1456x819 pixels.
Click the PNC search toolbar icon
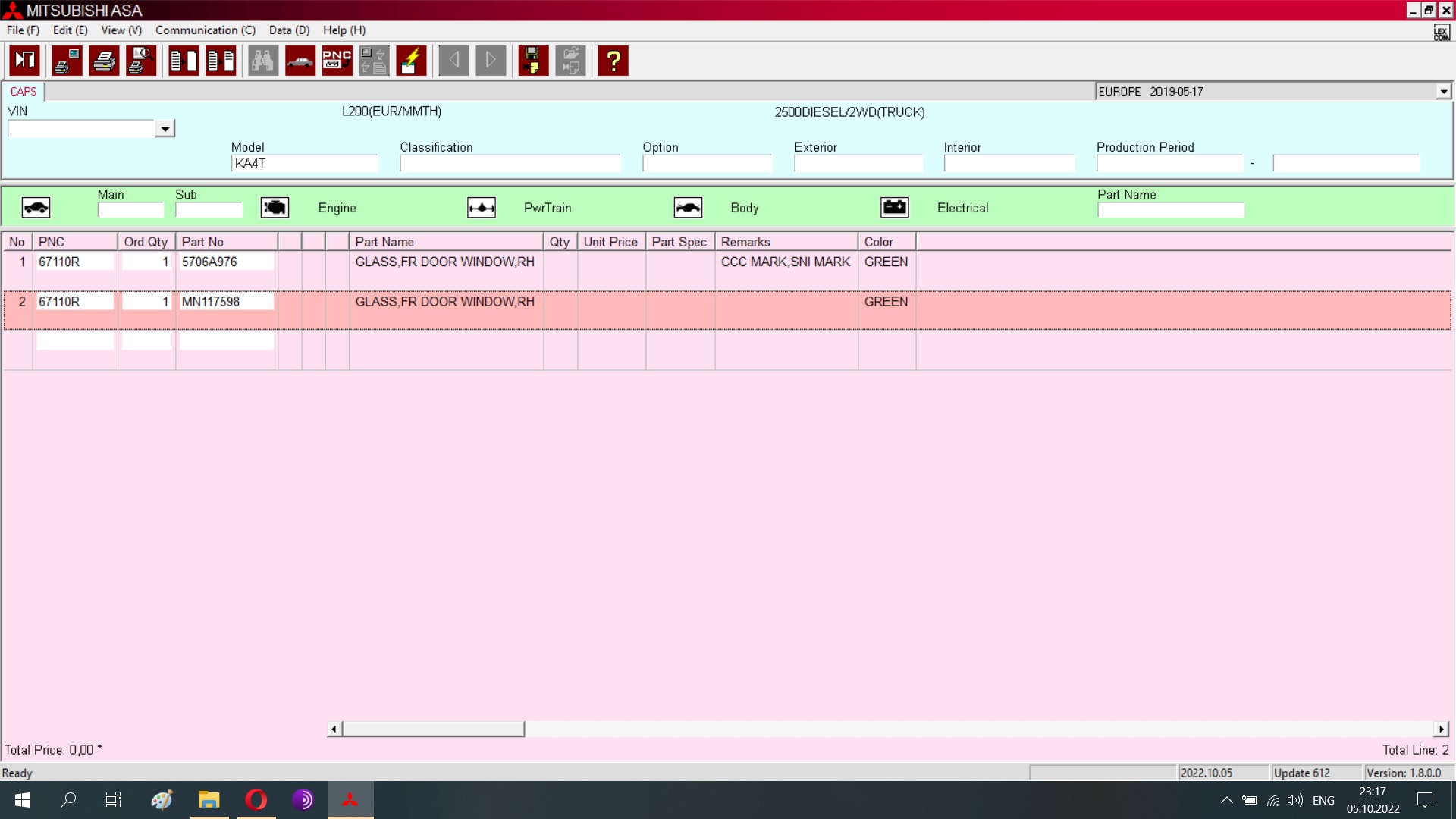coord(337,61)
